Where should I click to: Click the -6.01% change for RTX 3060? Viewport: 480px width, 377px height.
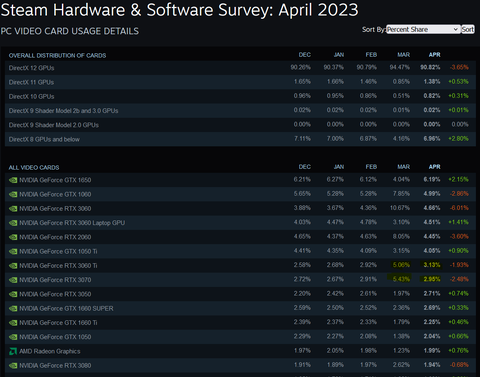click(x=459, y=208)
